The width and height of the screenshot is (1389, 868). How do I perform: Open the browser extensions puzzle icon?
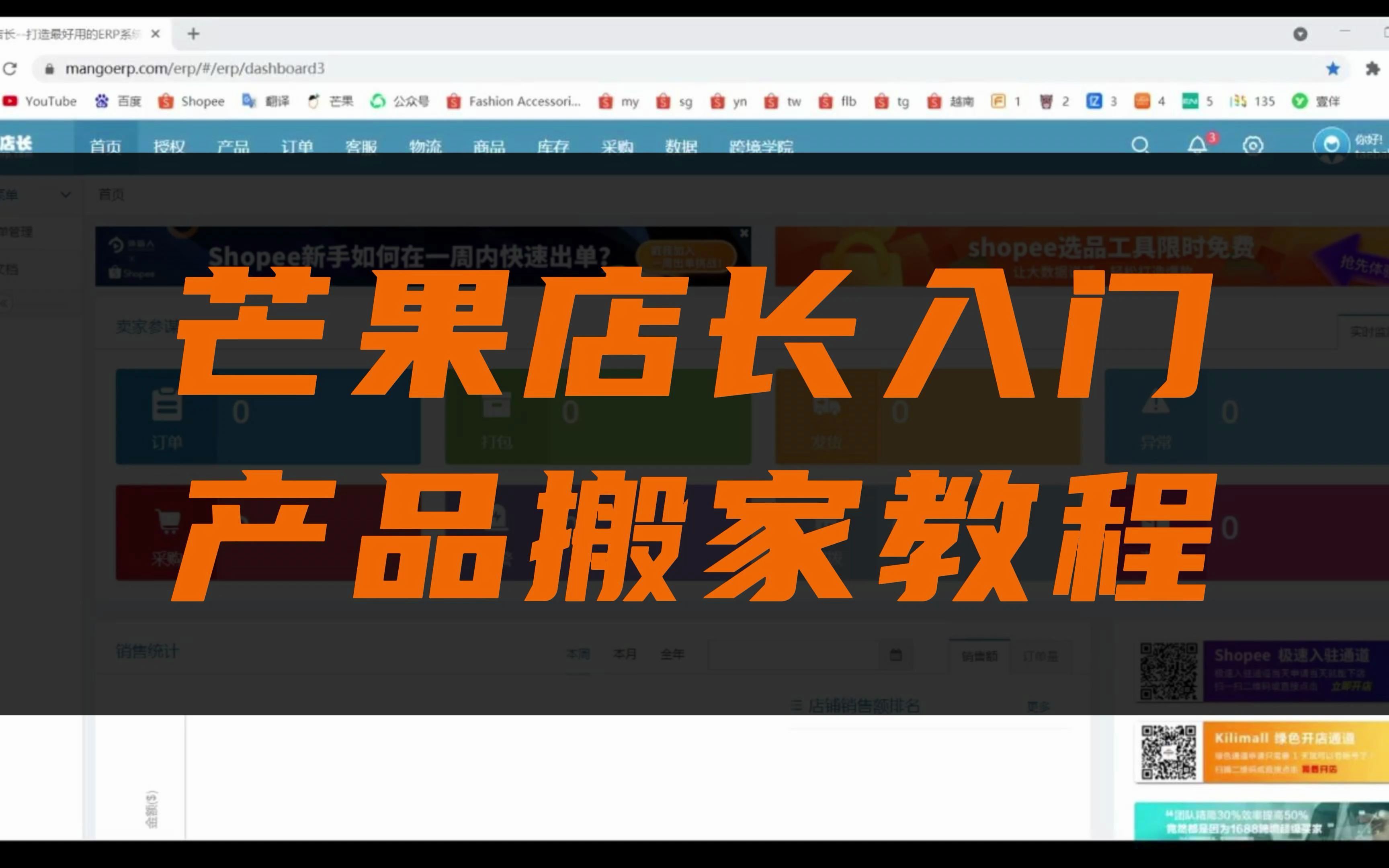click(1373, 69)
